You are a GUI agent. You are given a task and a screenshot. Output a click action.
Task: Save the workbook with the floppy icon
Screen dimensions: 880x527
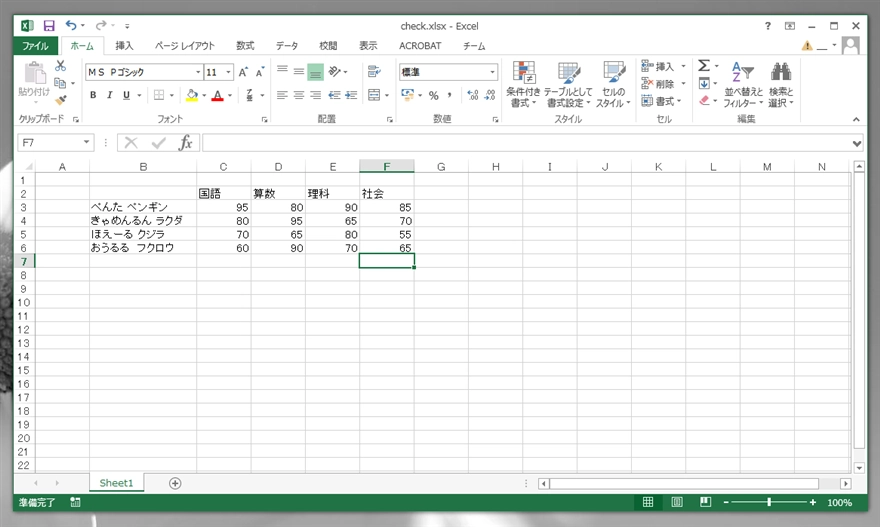tap(49, 26)
